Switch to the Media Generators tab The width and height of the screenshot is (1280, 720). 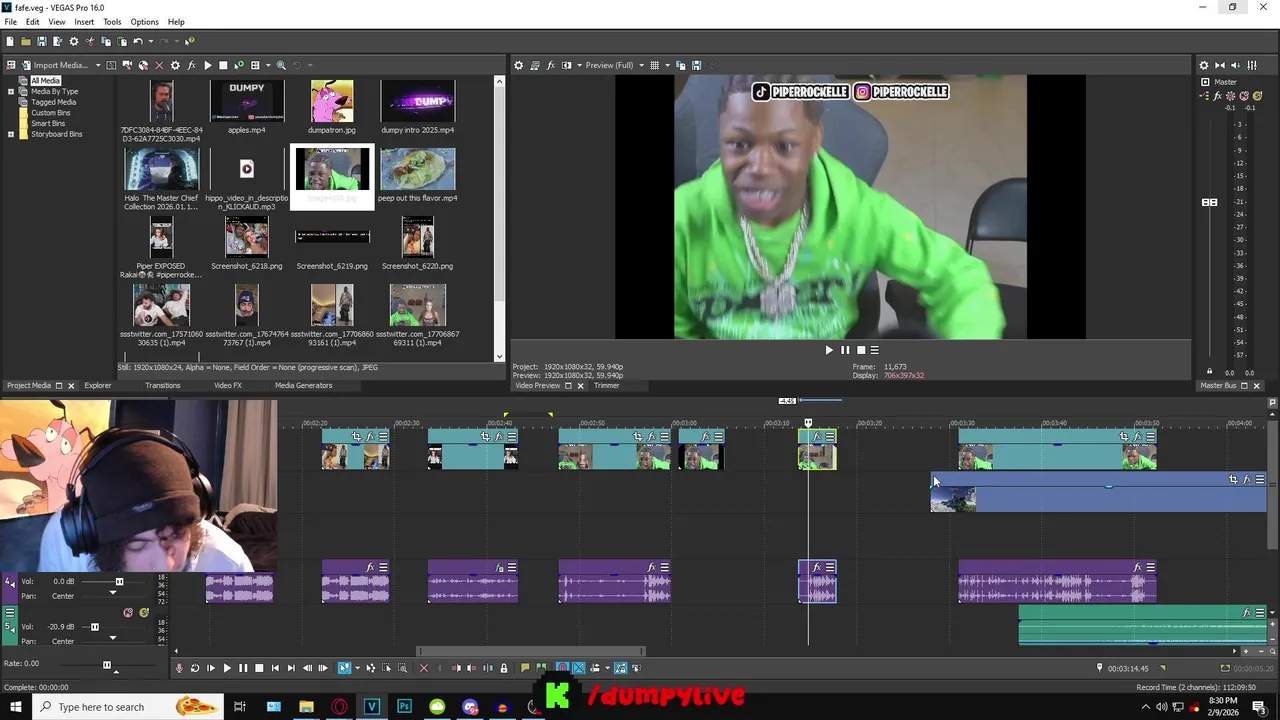(x=303, y=386)
